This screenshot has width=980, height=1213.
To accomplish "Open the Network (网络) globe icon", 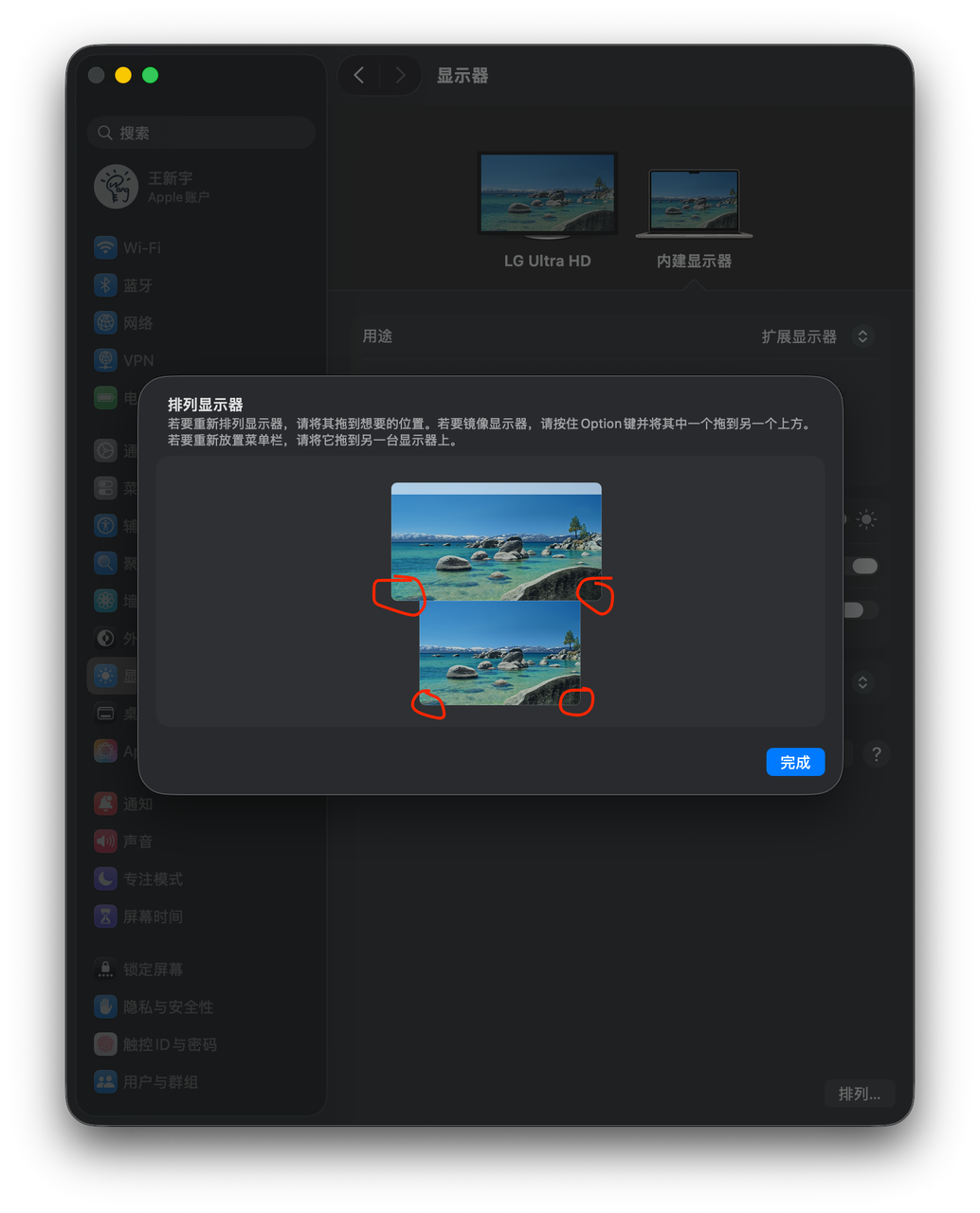I will (x=105, y=323).
